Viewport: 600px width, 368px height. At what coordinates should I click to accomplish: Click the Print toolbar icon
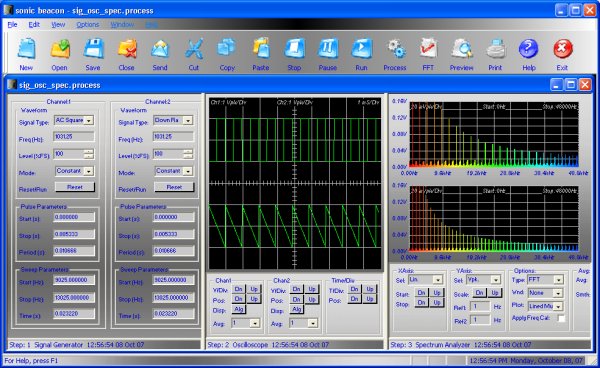pos(495,49)
